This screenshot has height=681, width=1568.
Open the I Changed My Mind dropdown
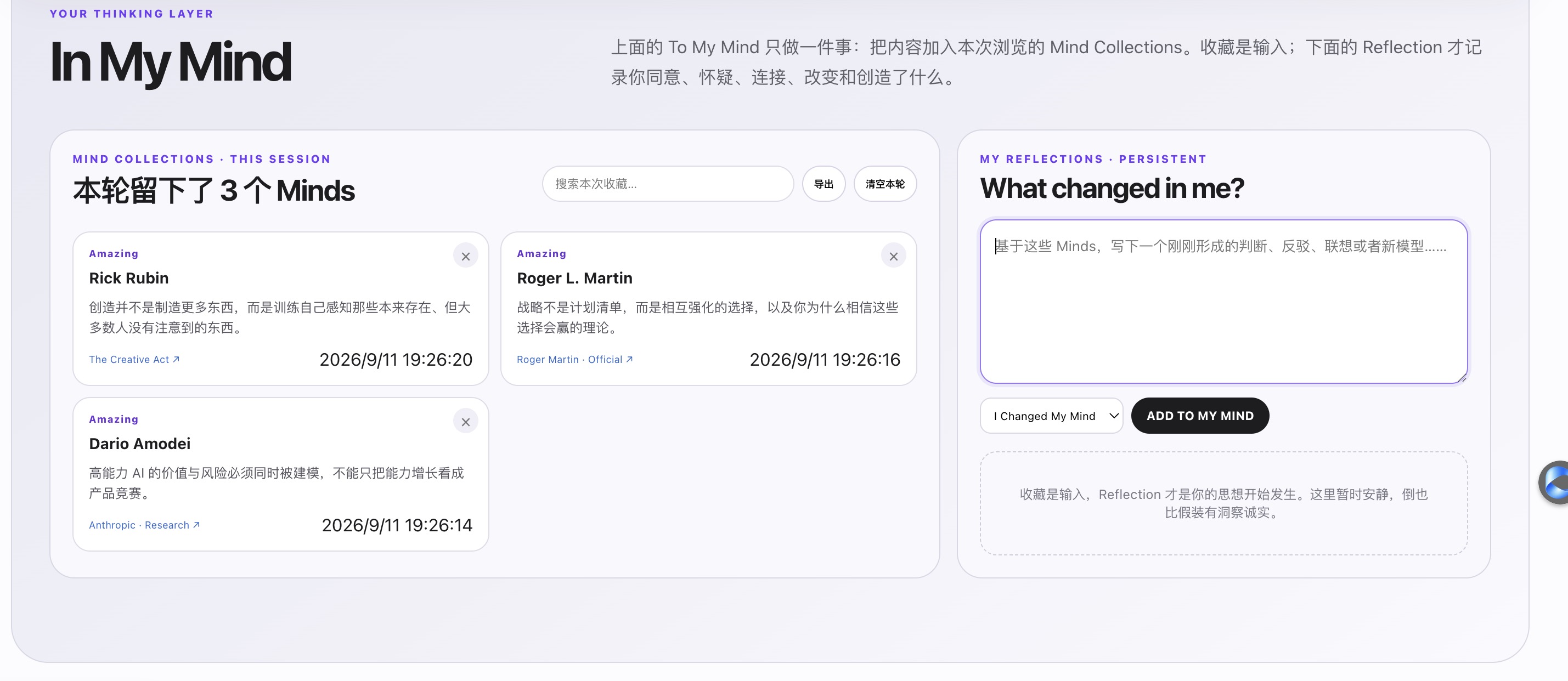(x=1051, y=416)
